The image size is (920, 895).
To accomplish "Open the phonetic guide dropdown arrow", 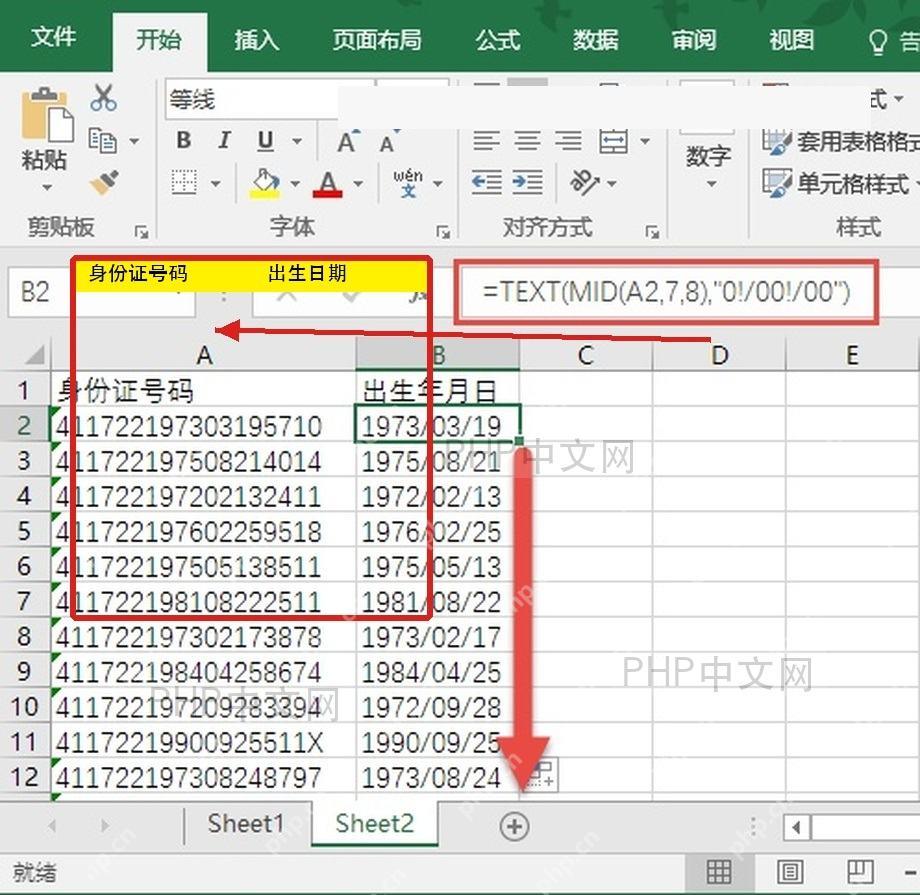I will coord(438,184).
